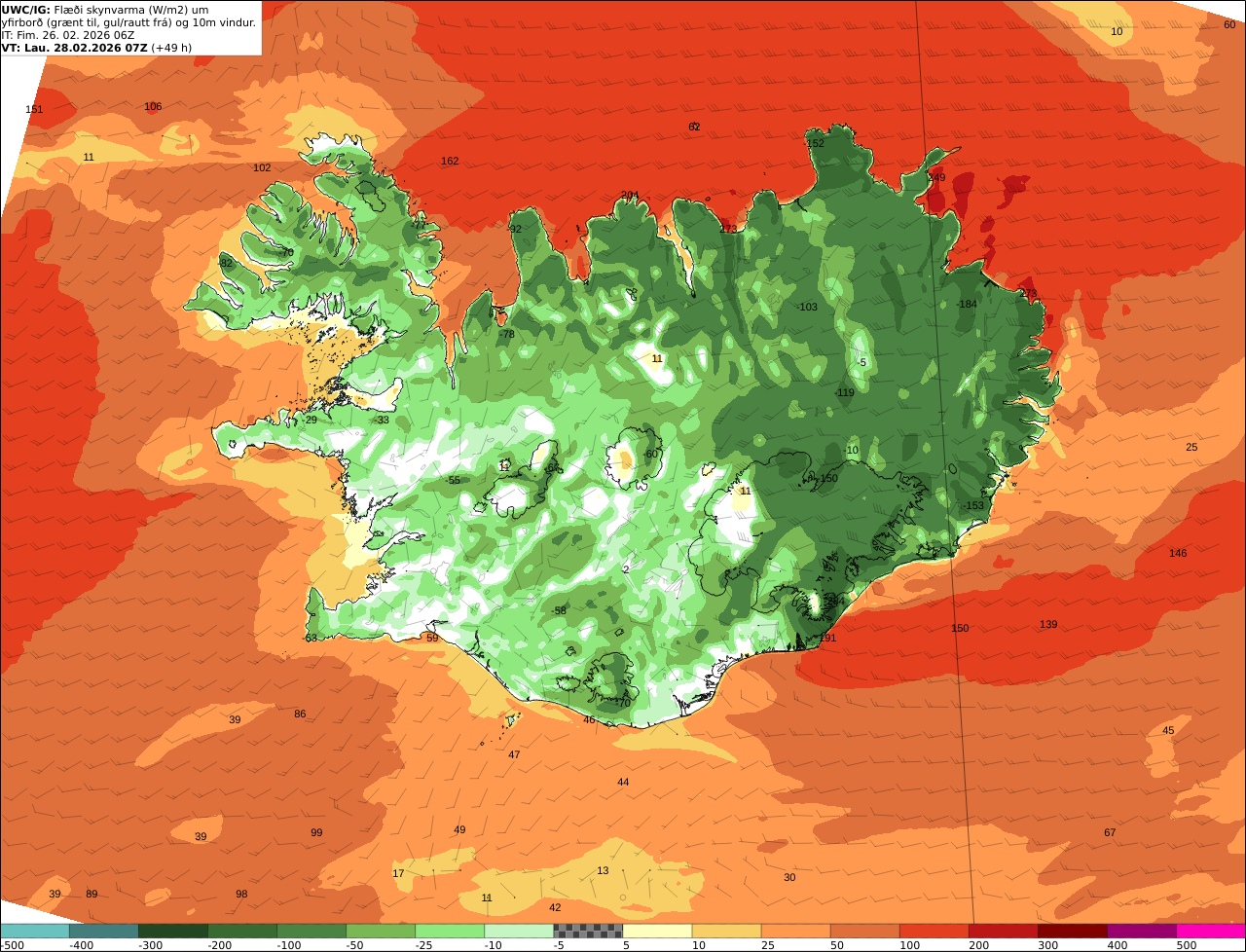This screenshot has height=952, width=1246.
Task: Pick the dark red 300 to 400 legend swatch
Action: (x=1072, y=931)
